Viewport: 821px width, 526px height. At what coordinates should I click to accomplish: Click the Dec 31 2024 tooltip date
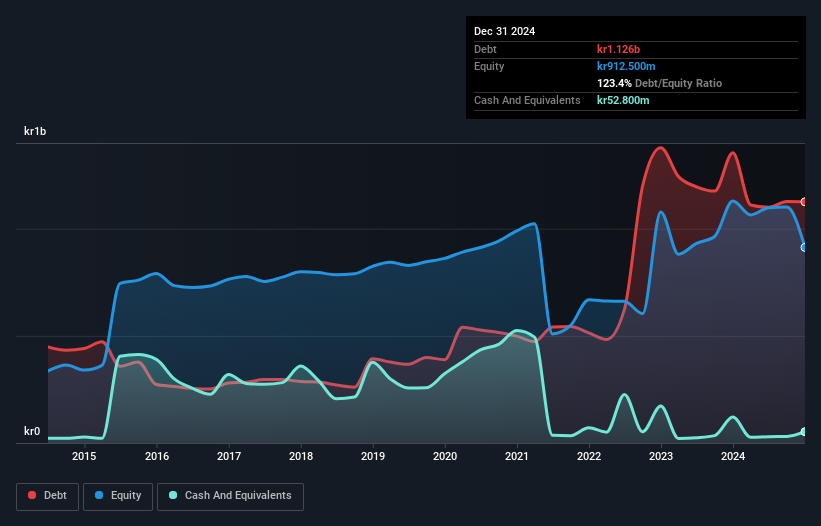[504, 31]
